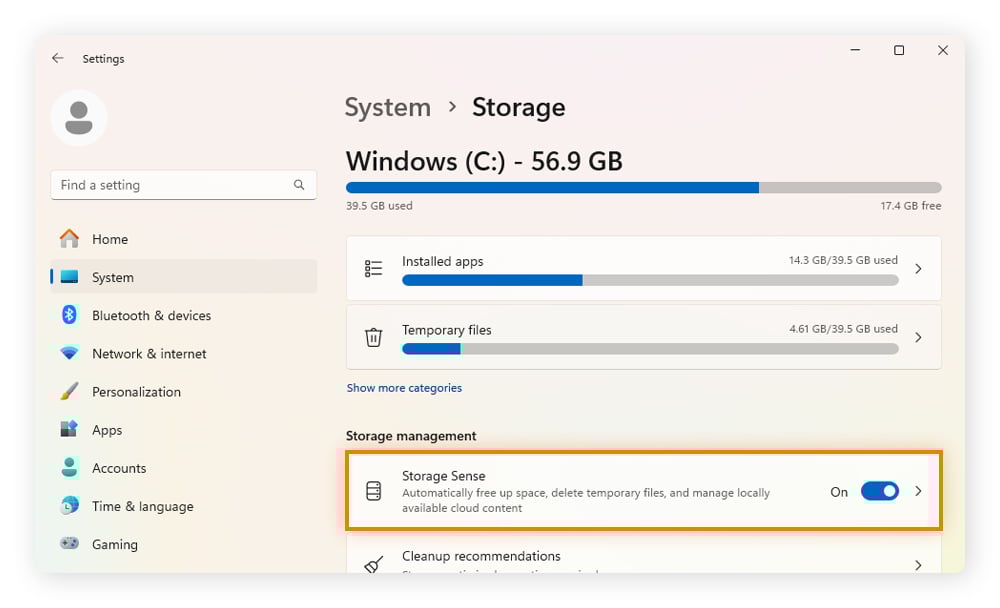Click the Temporary files trash can icon

(373, 338)
